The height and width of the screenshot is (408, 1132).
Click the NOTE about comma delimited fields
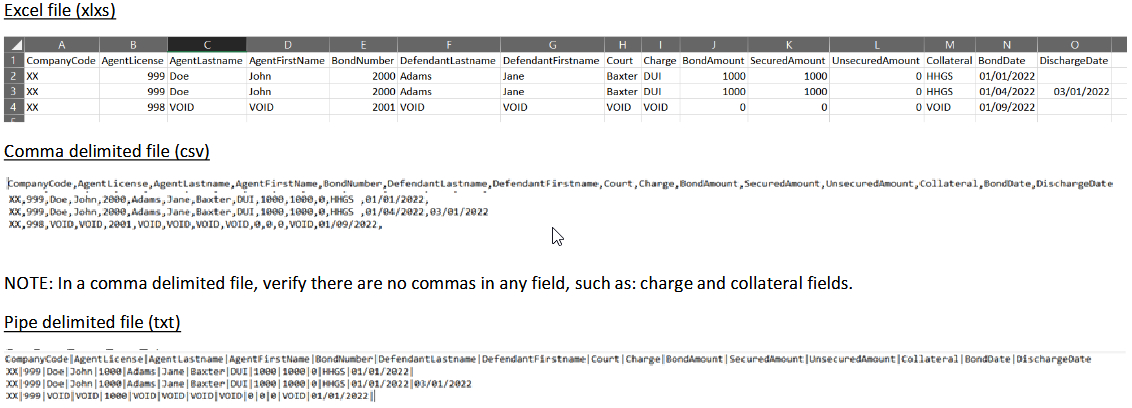tap(429, 284)
